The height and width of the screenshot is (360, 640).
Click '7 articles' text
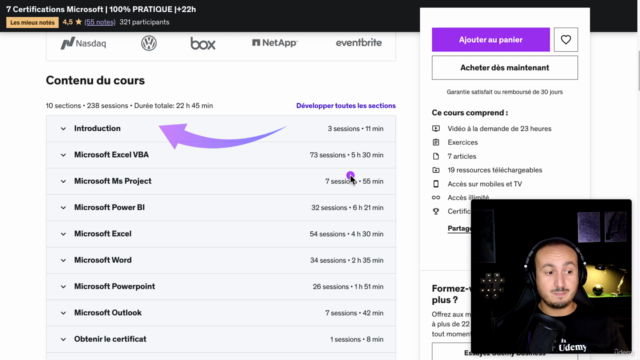pyautogui.click(x=462, y=156)
